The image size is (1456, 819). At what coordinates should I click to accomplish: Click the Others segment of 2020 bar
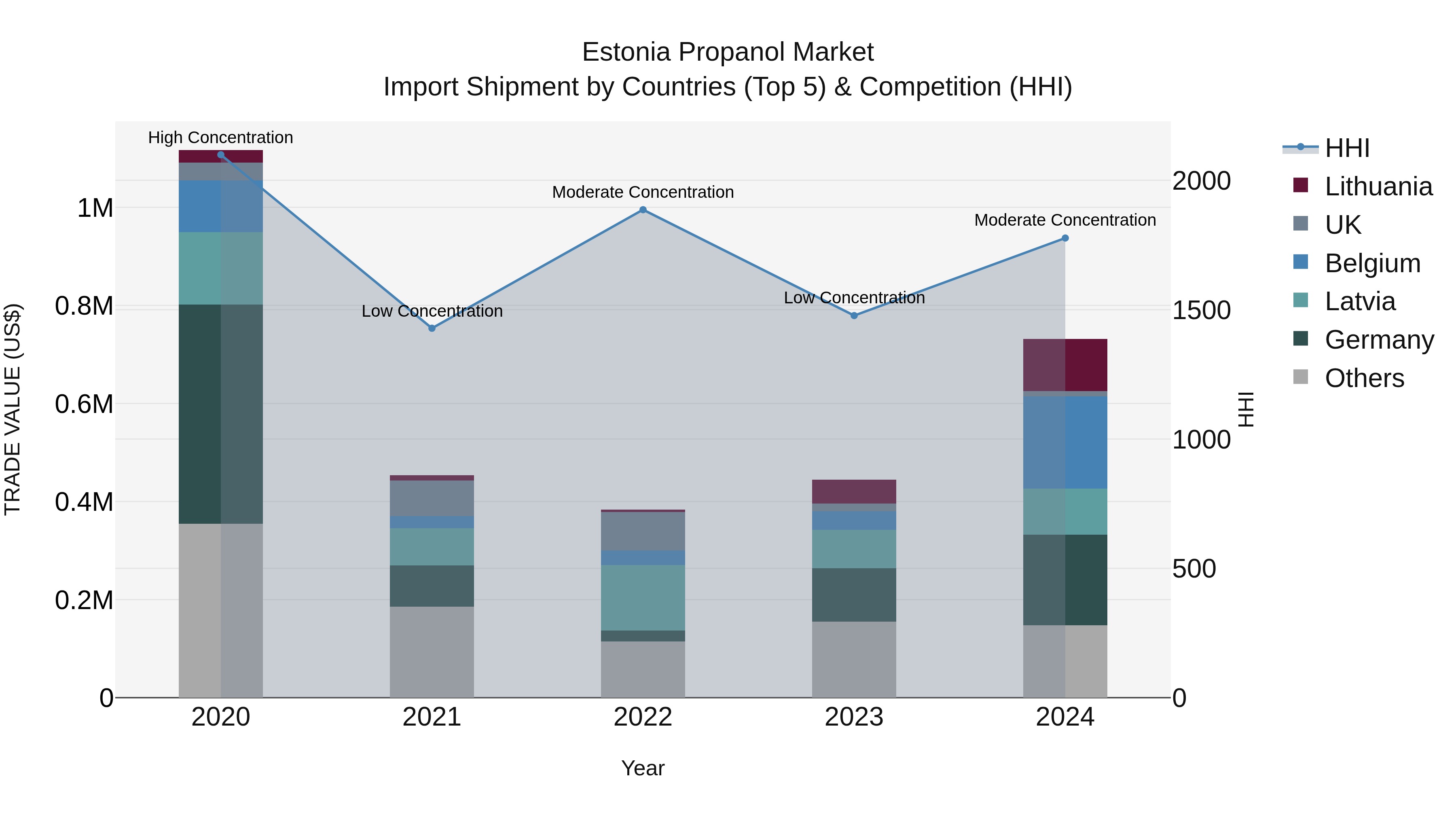tap(221, 611)
